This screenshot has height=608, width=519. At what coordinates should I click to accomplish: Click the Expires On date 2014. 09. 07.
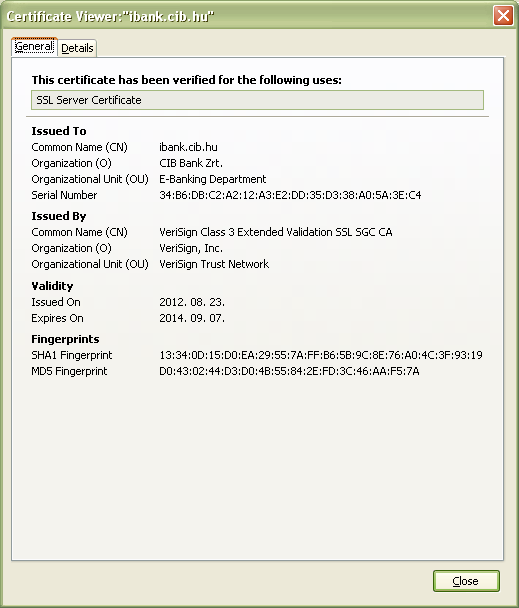click(x=192, y=318)
